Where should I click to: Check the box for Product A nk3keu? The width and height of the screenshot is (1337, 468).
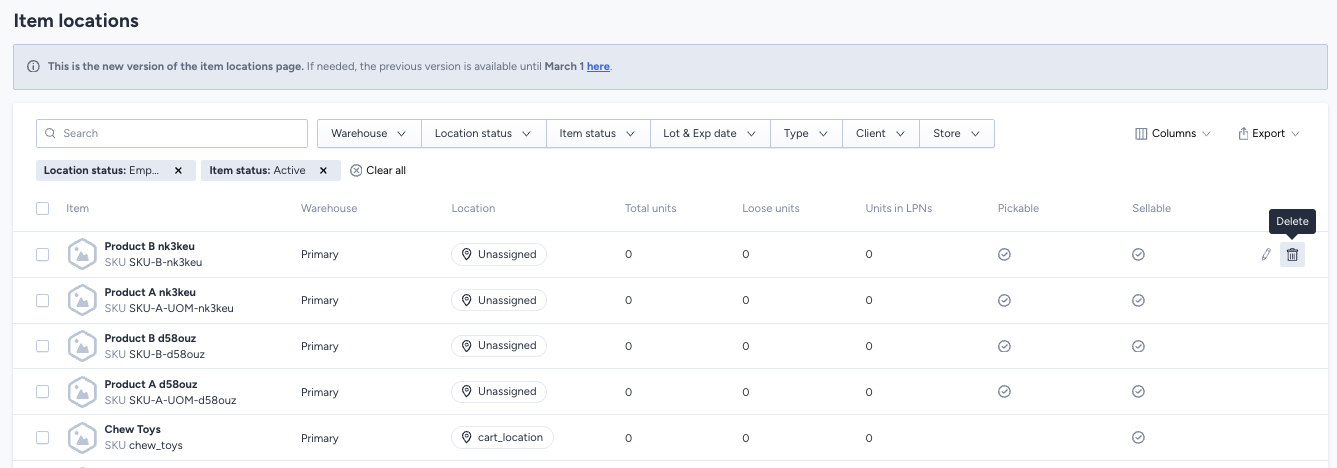click(x=42, y=300)
